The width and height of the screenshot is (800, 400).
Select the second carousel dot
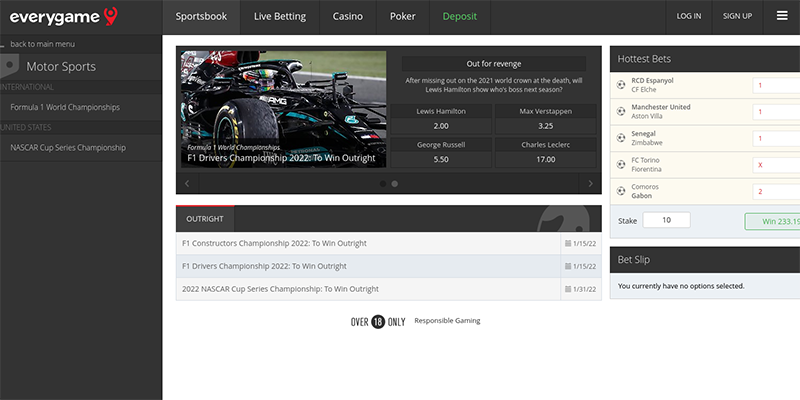click(394, 184)
